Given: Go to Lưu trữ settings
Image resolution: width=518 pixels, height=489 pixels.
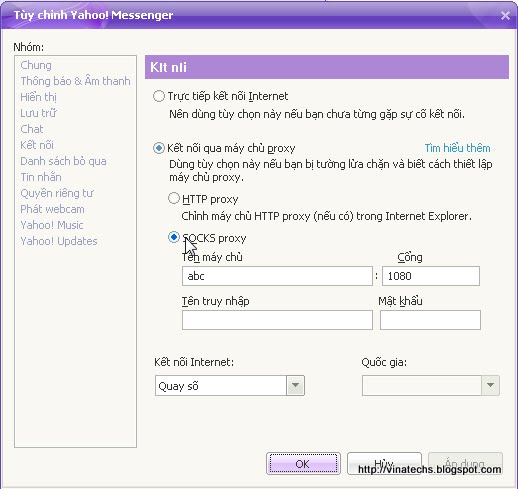Looking at the screenshot, I should tap(38, 113).
